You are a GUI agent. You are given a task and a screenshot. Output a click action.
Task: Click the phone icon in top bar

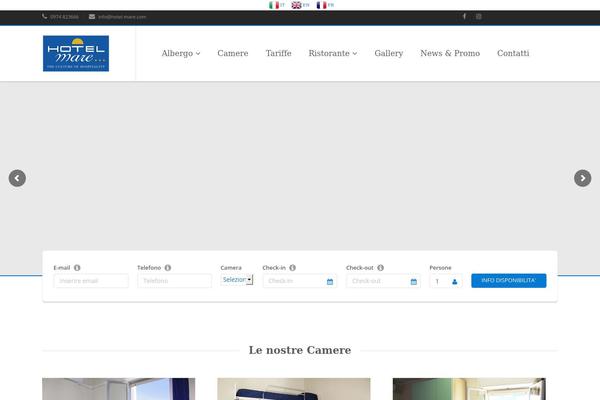[x=45, y=16]
